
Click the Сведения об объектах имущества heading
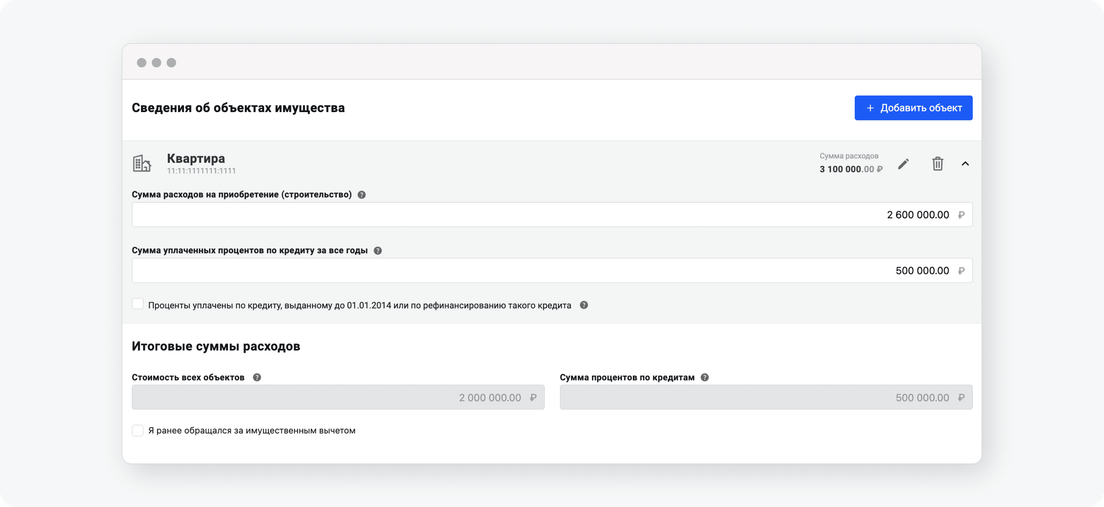coord(238,108)
